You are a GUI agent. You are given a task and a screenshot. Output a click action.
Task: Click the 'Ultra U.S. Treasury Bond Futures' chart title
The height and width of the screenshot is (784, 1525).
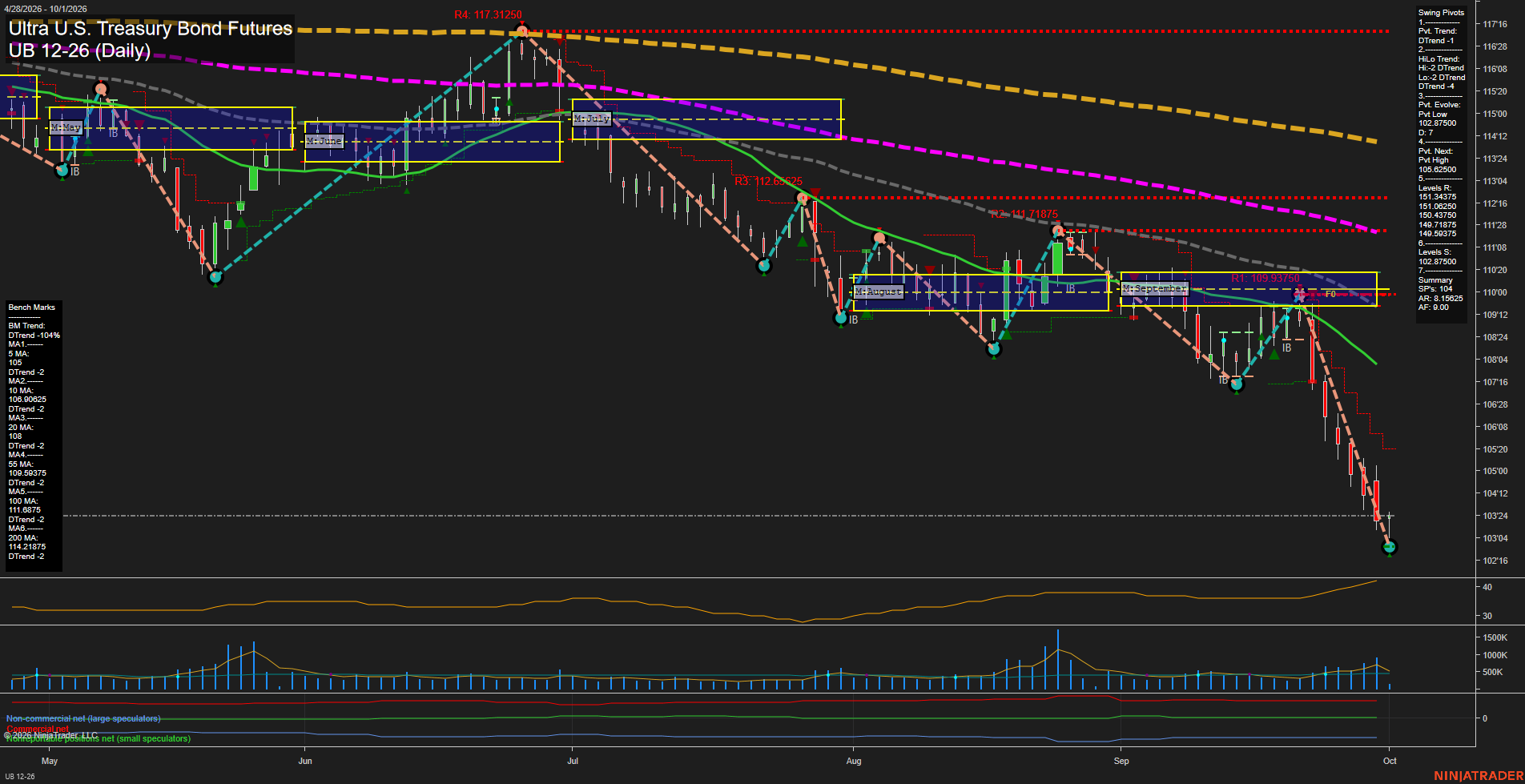(151, 29)
